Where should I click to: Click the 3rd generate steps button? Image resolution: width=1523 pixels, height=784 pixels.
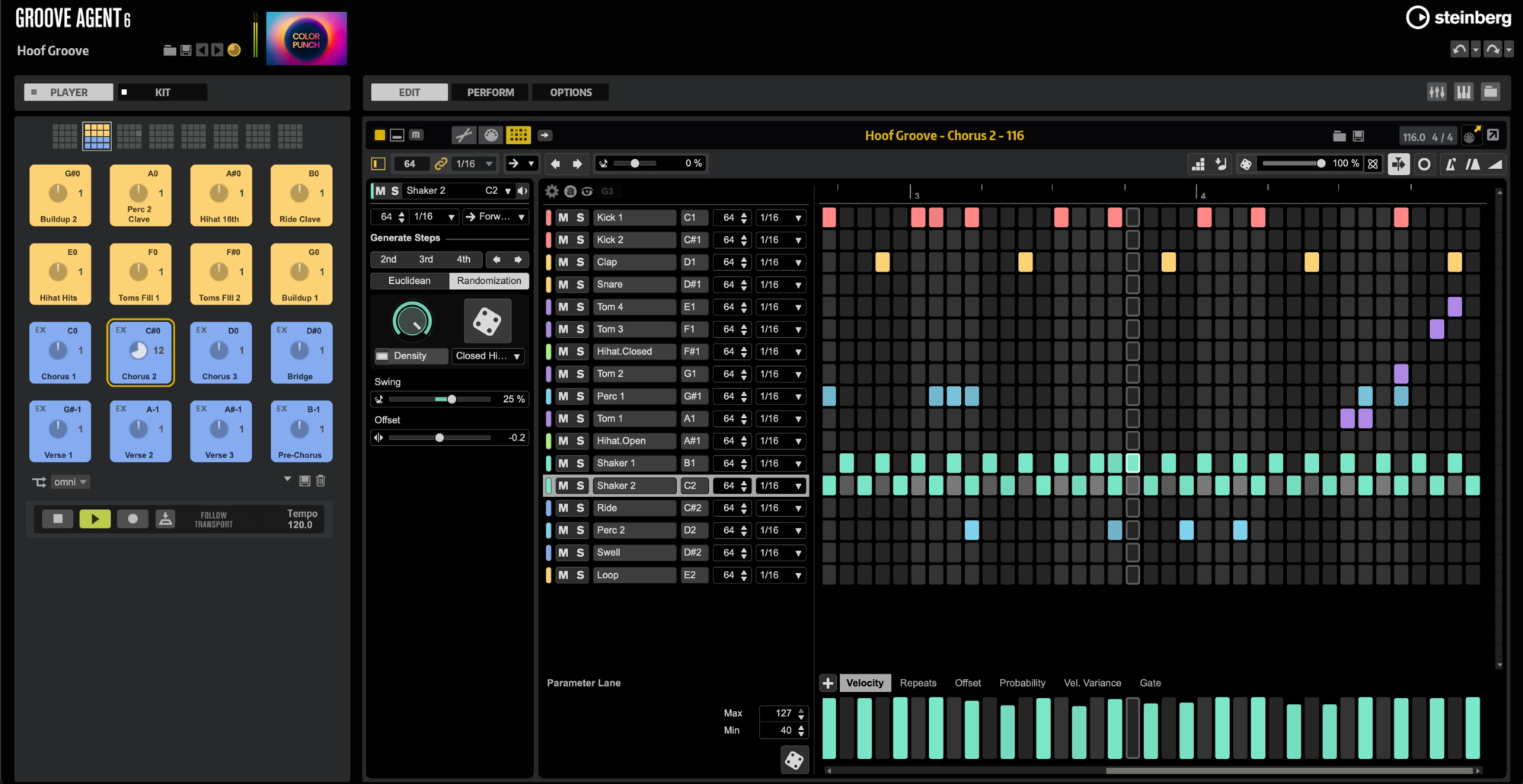pos(426,260)
